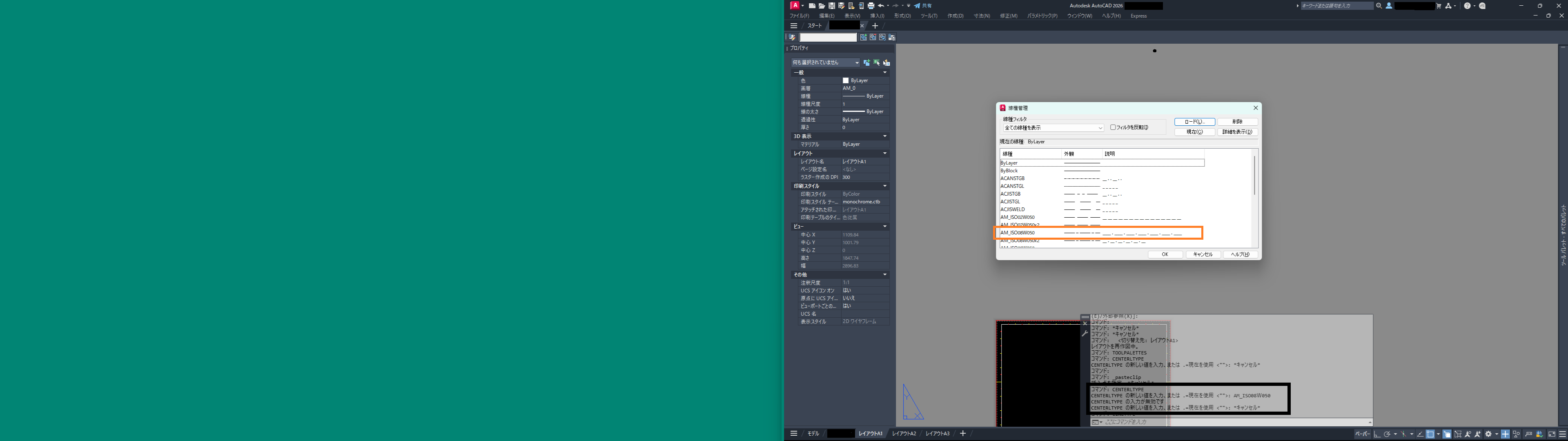
Task: Click the Open folder icon
Action: 822,5
